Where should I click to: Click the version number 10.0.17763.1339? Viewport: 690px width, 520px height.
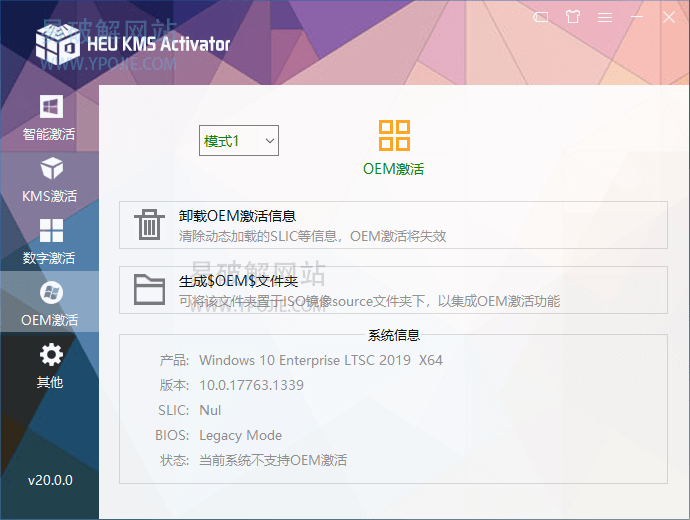tap(251, 385)
